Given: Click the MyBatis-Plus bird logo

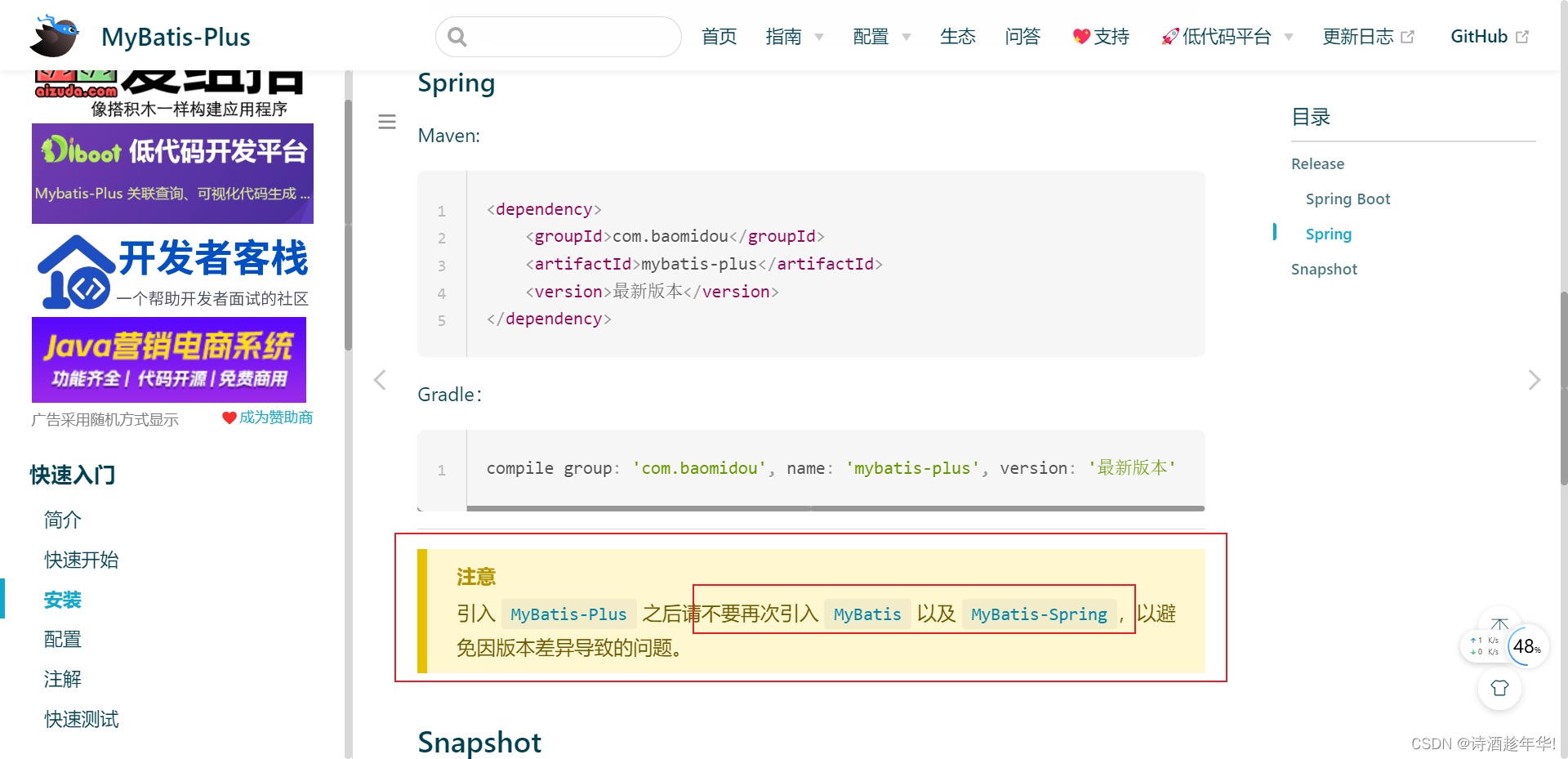Looking at the screenshot, I should point(55,36).
